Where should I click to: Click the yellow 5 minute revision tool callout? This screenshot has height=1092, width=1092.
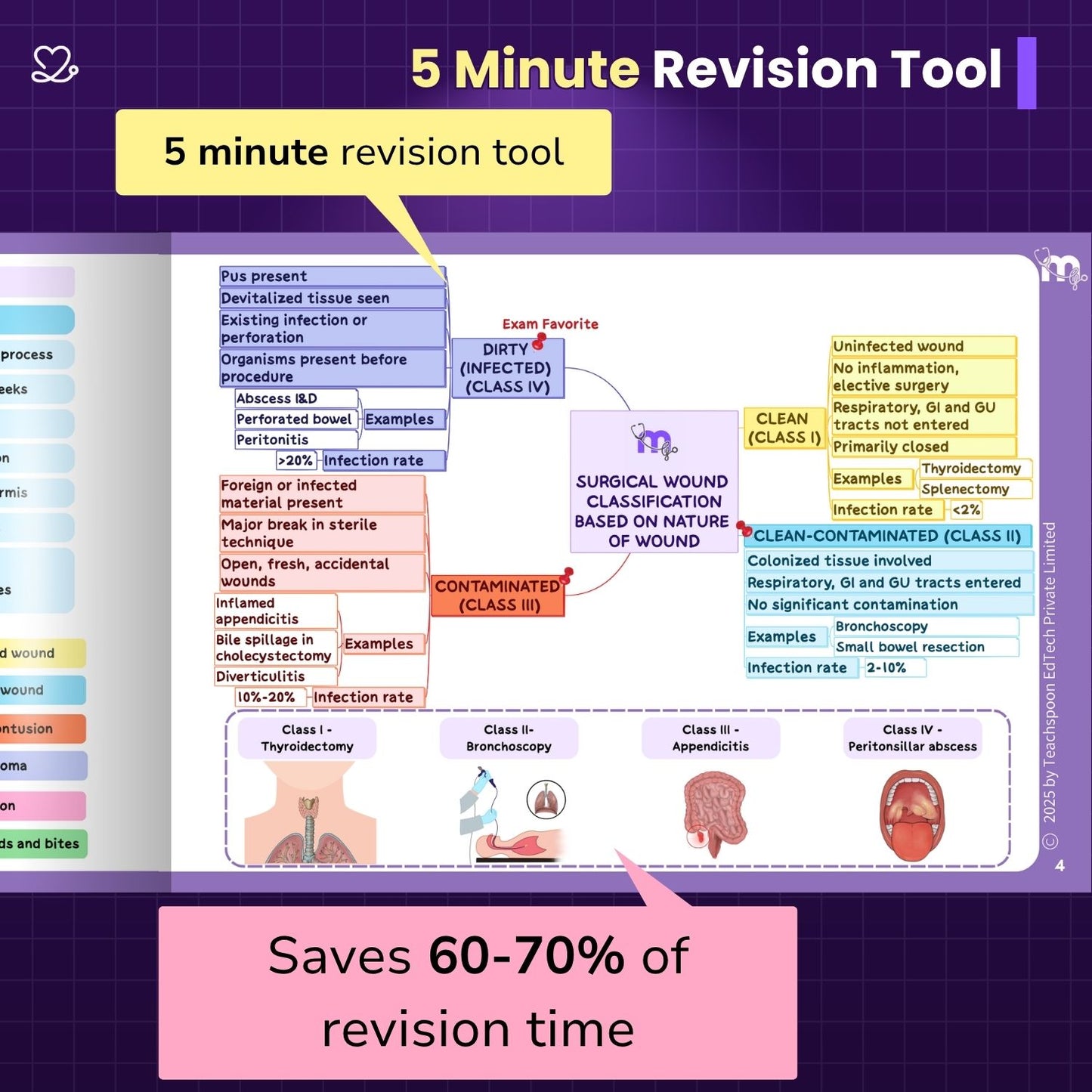point(363,152)
